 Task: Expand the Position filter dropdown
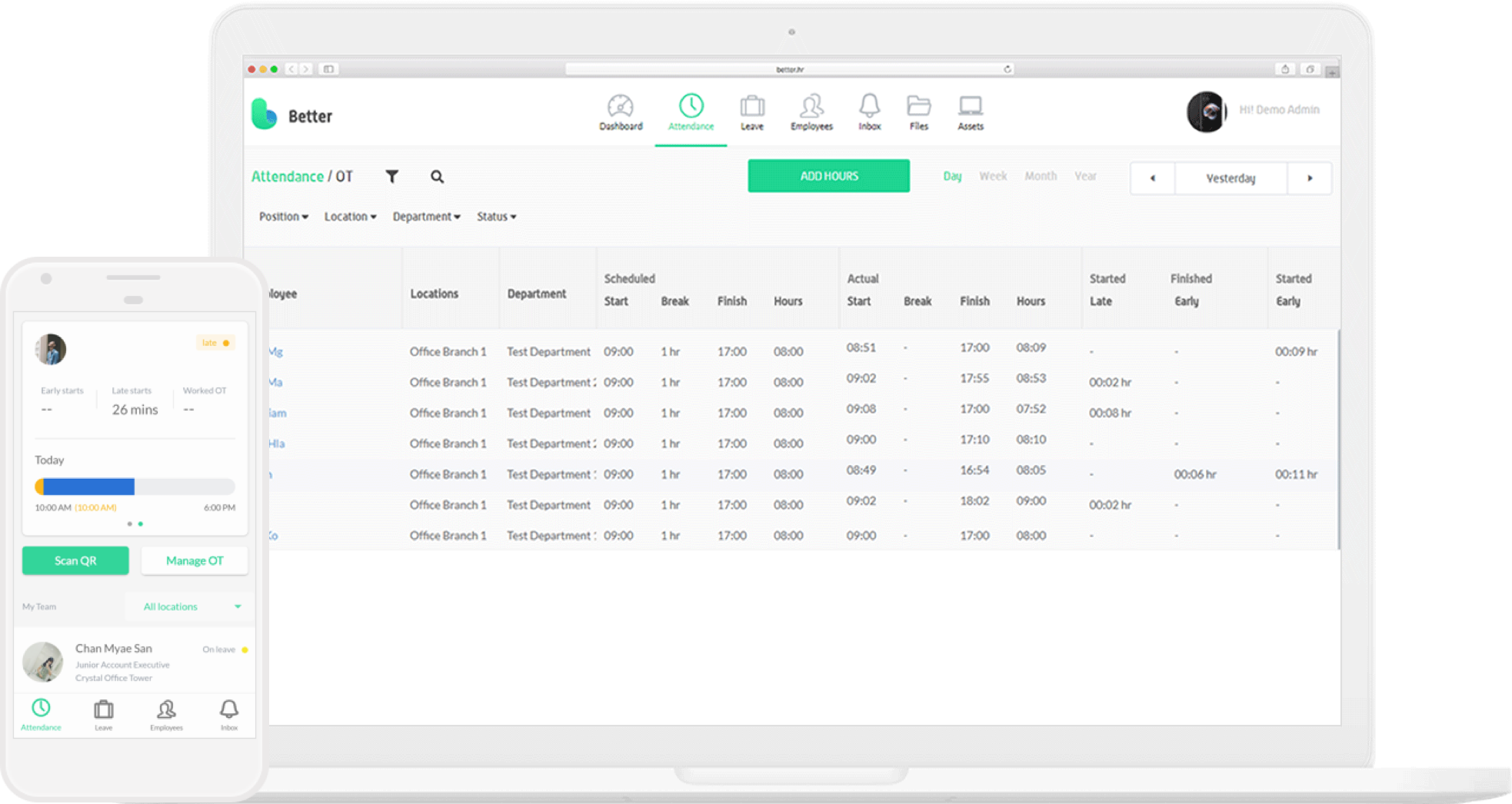point(283,216)
